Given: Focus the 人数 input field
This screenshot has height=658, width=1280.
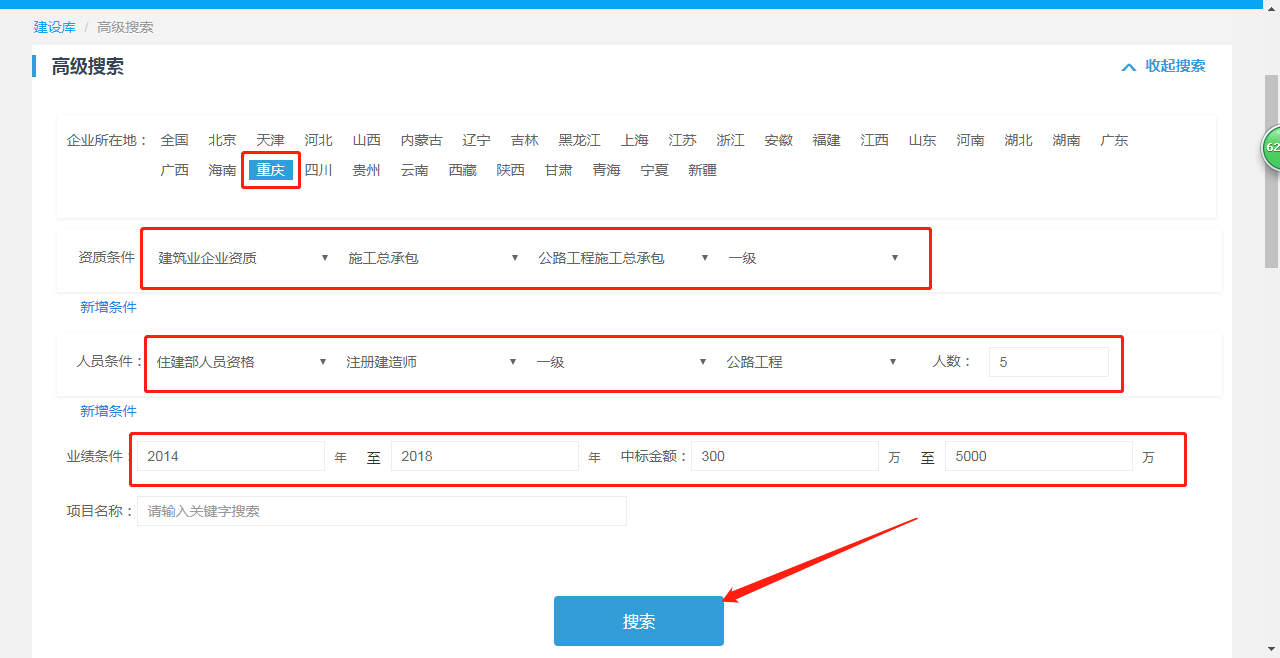Looking at the screenshot, I should coord(1048,362).
